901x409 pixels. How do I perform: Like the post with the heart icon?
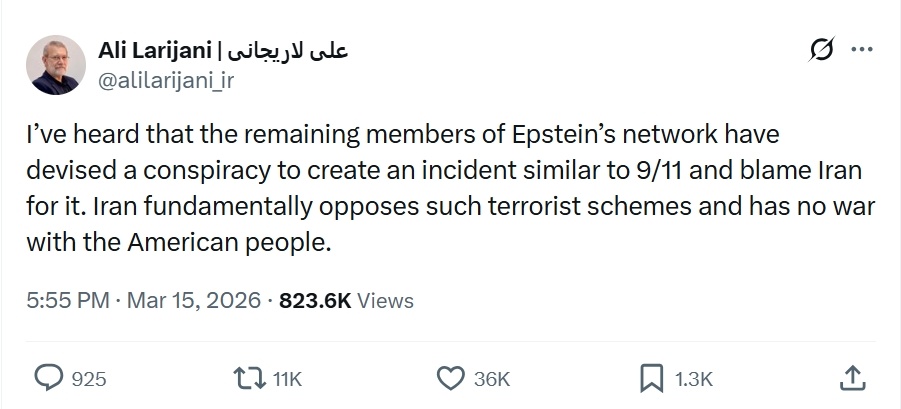452,377
